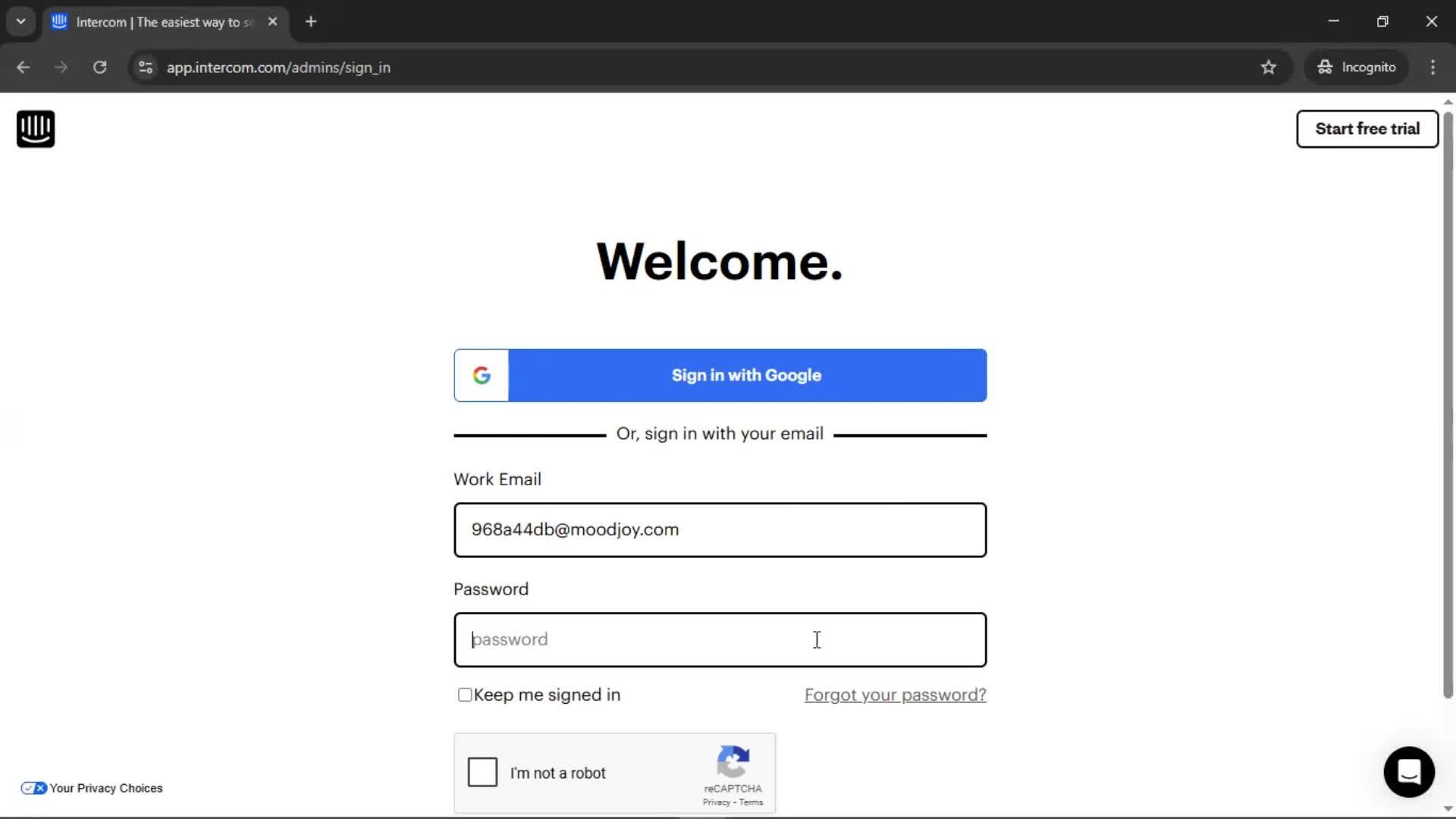Click Sign in with Google
The height and width of the screenshot is (819, 1456).
(x=720, y=375)
